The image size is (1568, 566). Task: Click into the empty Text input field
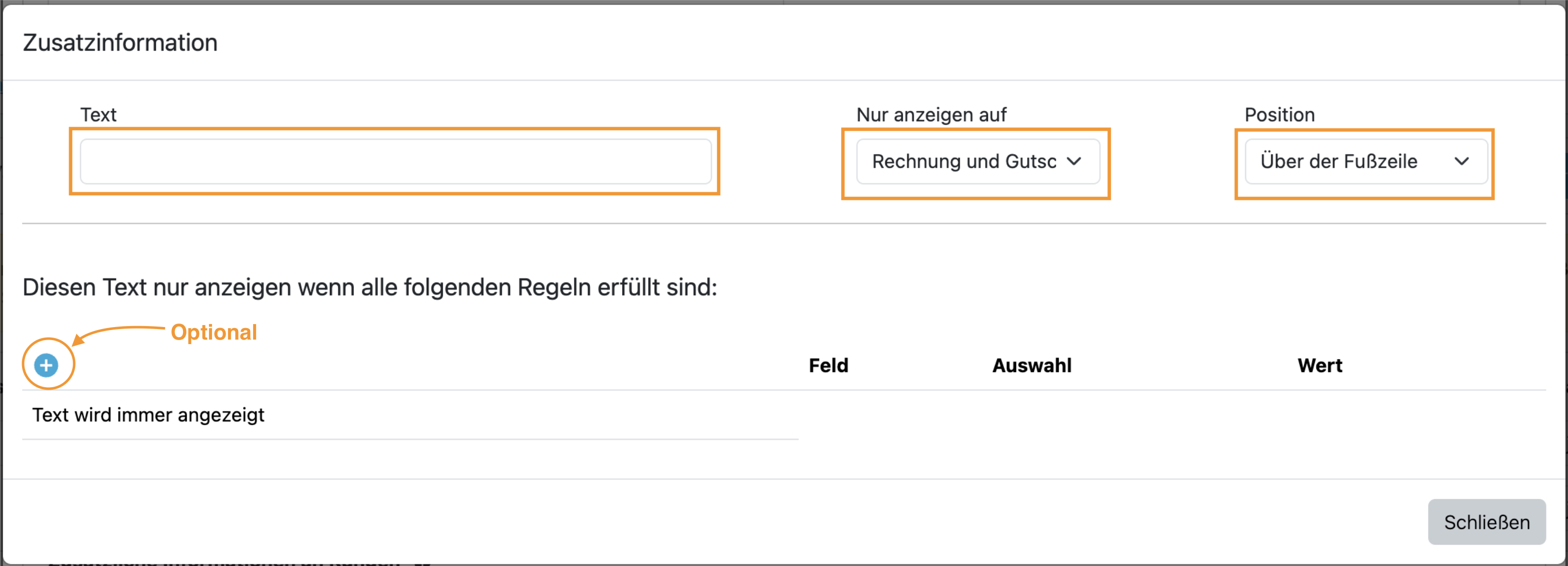pos(395,162)
